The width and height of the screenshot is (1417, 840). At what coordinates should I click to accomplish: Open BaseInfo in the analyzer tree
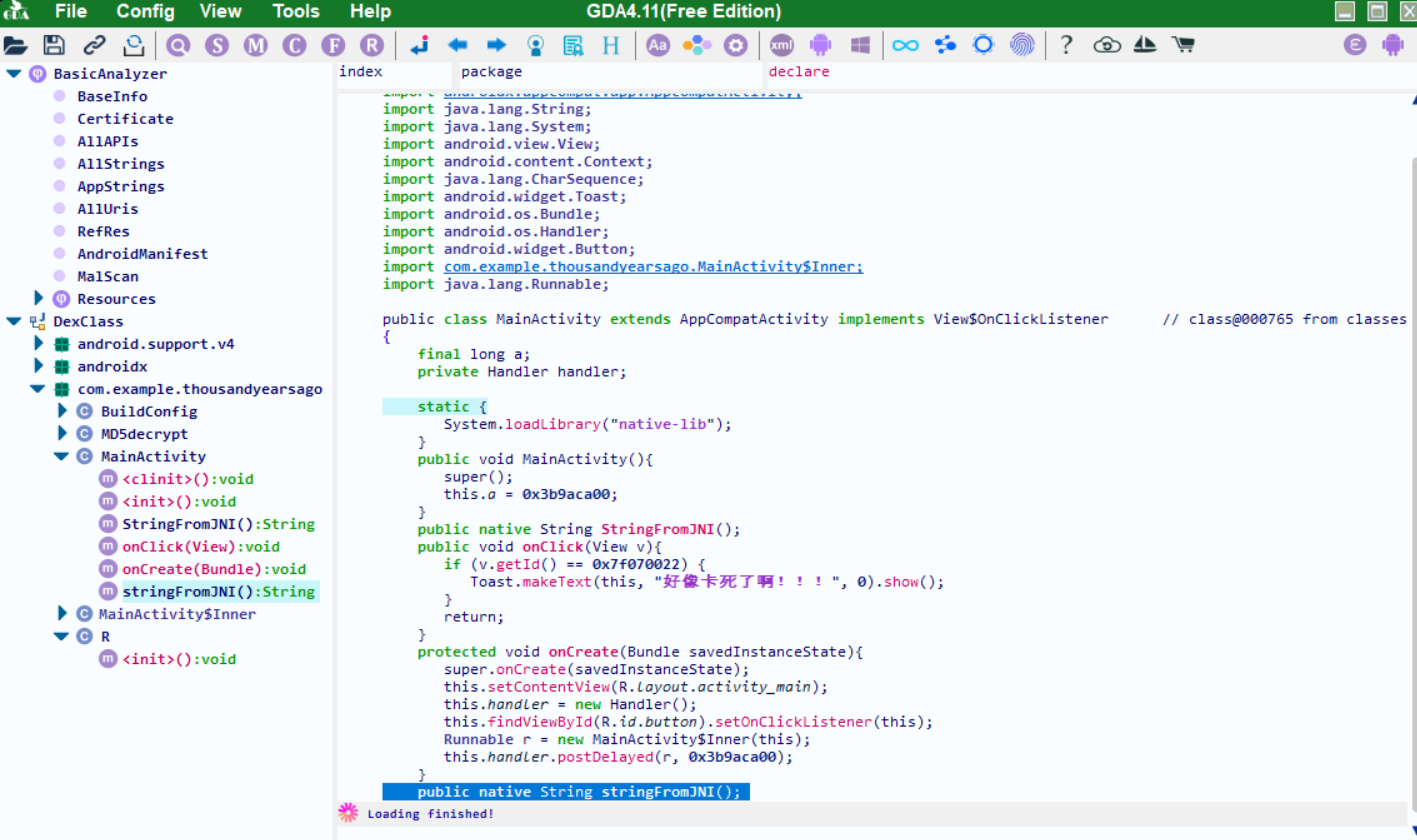[x=112, y=96]
